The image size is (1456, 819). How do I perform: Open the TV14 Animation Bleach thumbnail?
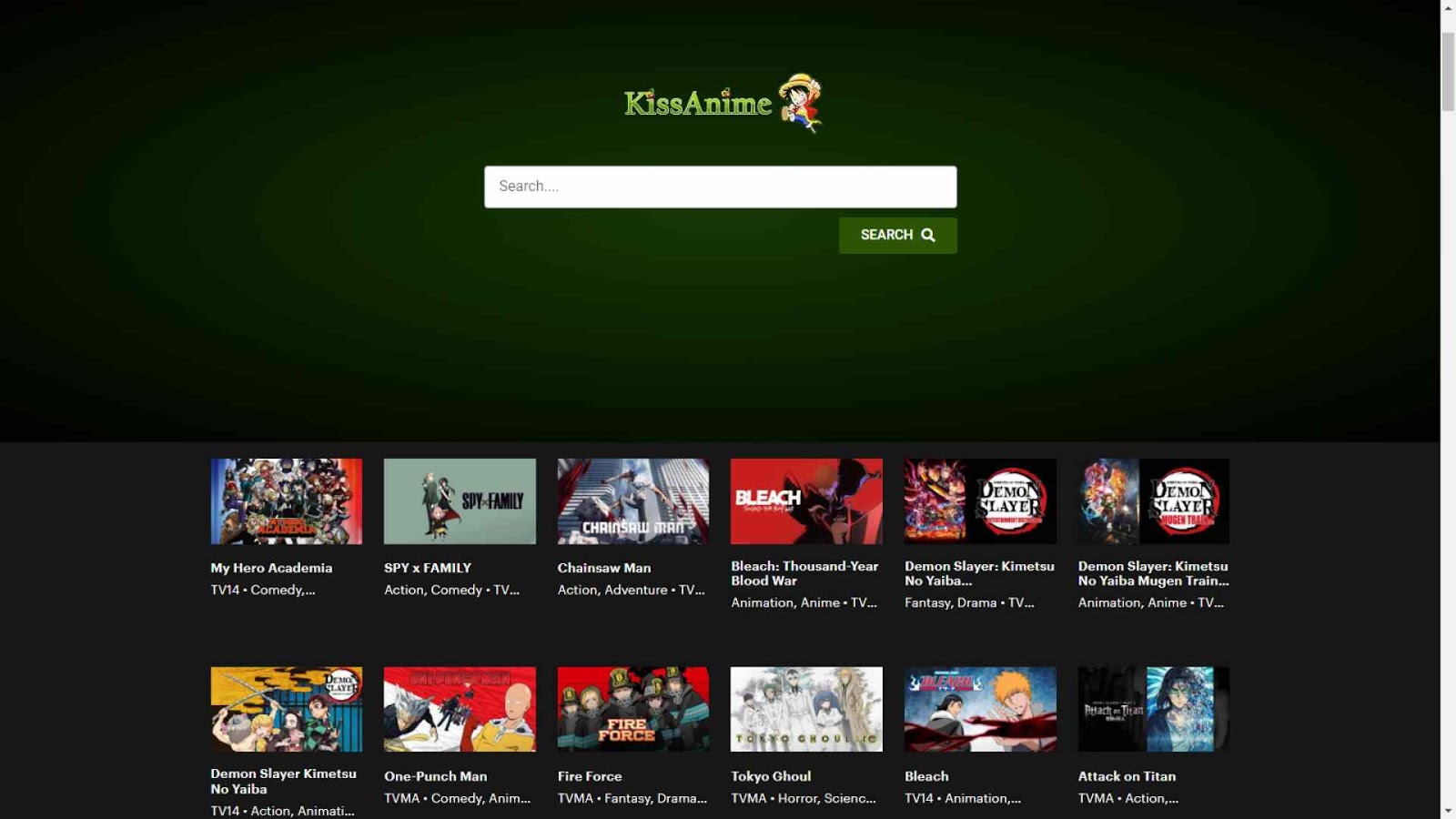click(980, 710)
